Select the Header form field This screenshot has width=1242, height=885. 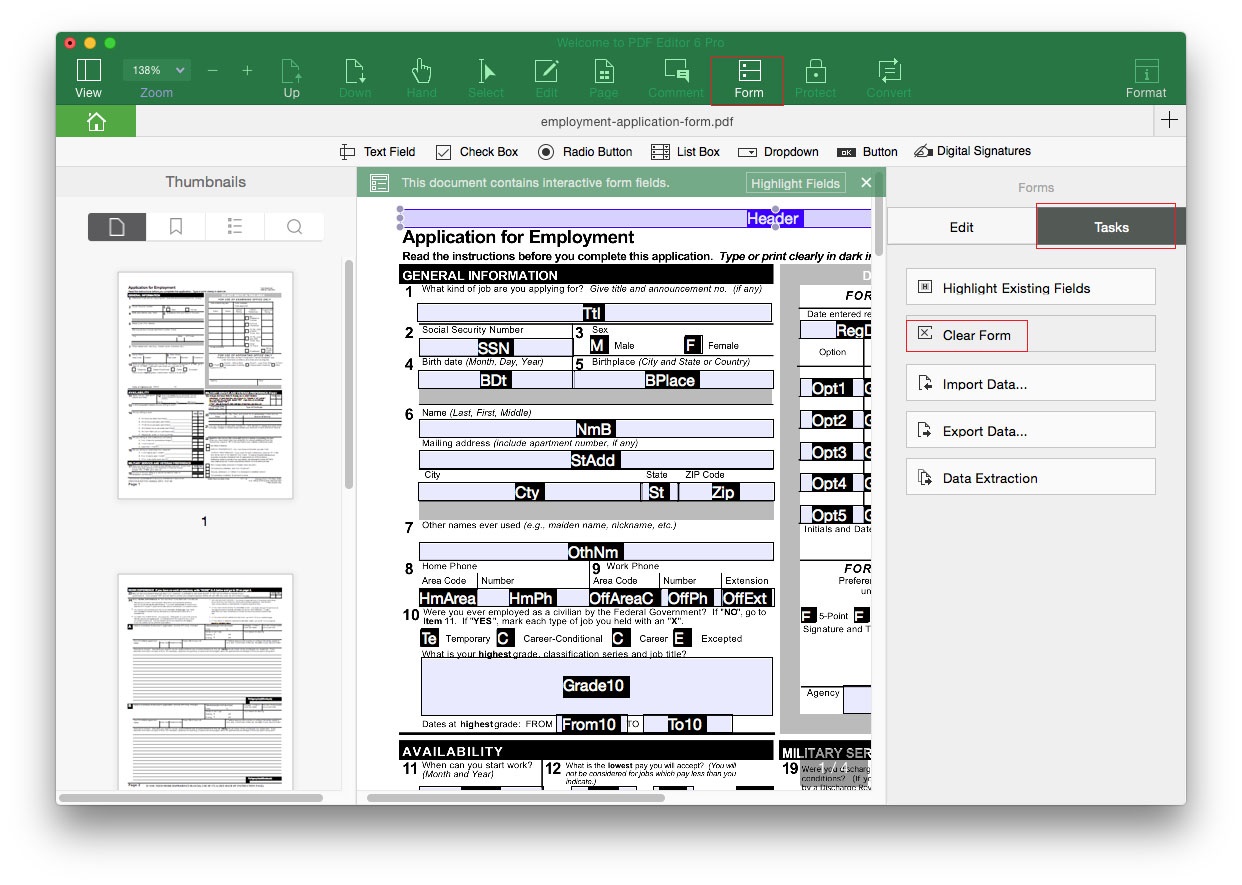pos(636,219)
